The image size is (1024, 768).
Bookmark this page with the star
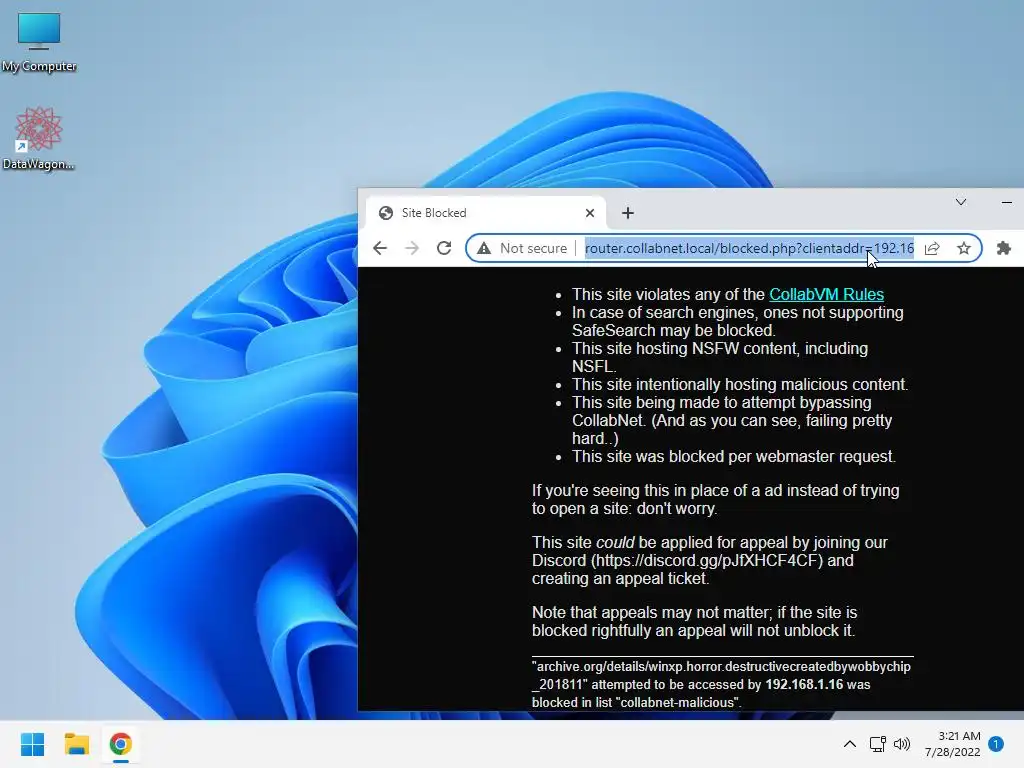click(964, 248)
